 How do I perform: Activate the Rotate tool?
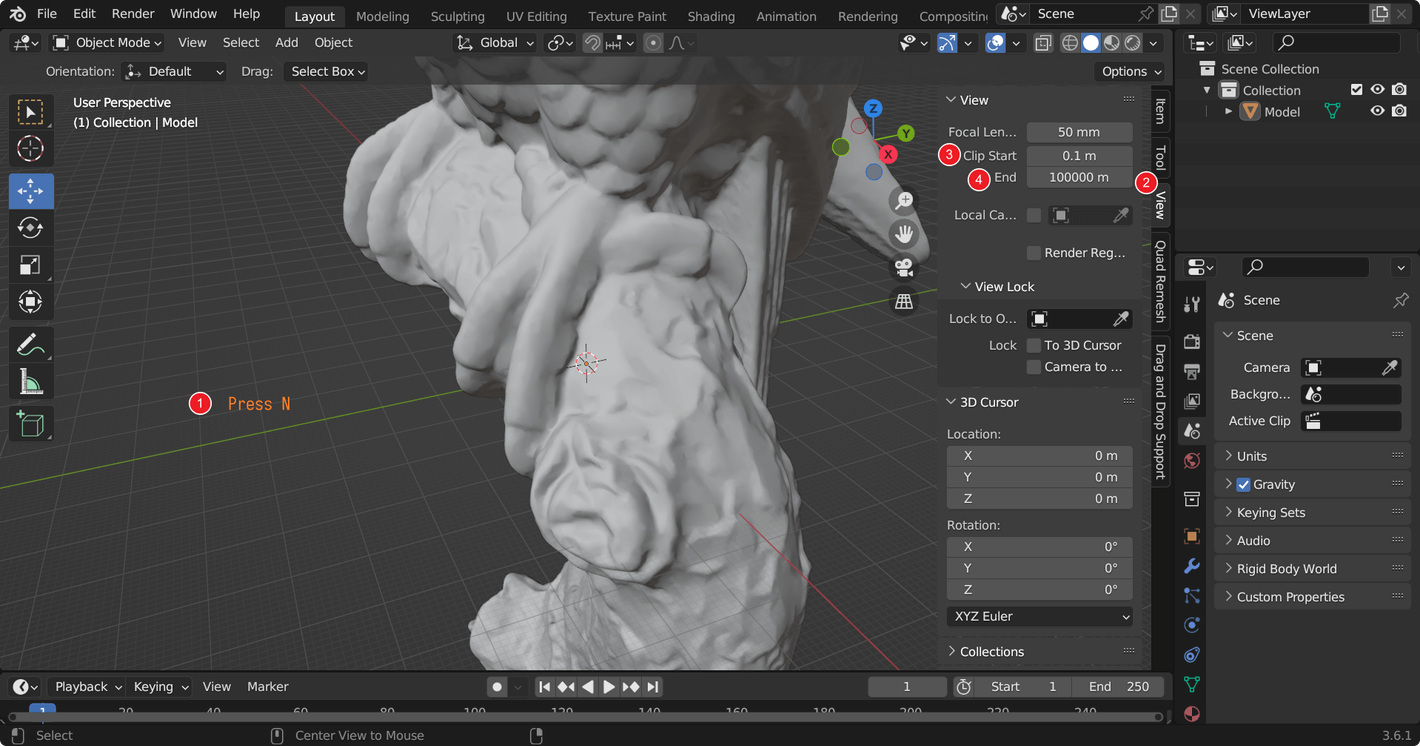point(31,228)
